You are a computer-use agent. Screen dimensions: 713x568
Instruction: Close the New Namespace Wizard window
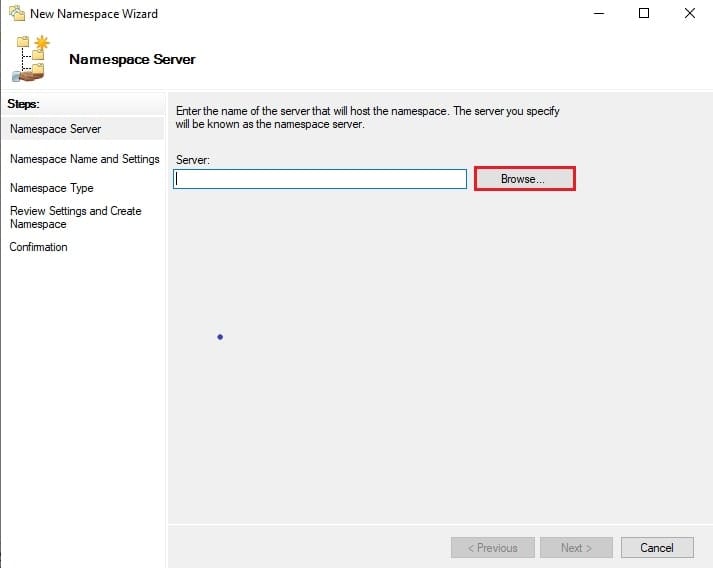(x=689, y=13)
